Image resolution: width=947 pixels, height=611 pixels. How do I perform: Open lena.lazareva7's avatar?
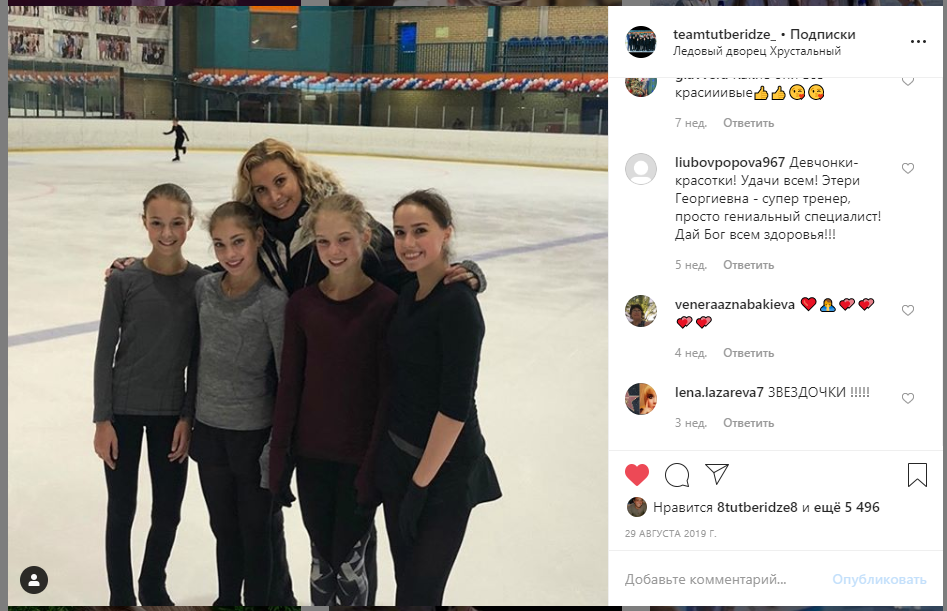pos(641,399)
